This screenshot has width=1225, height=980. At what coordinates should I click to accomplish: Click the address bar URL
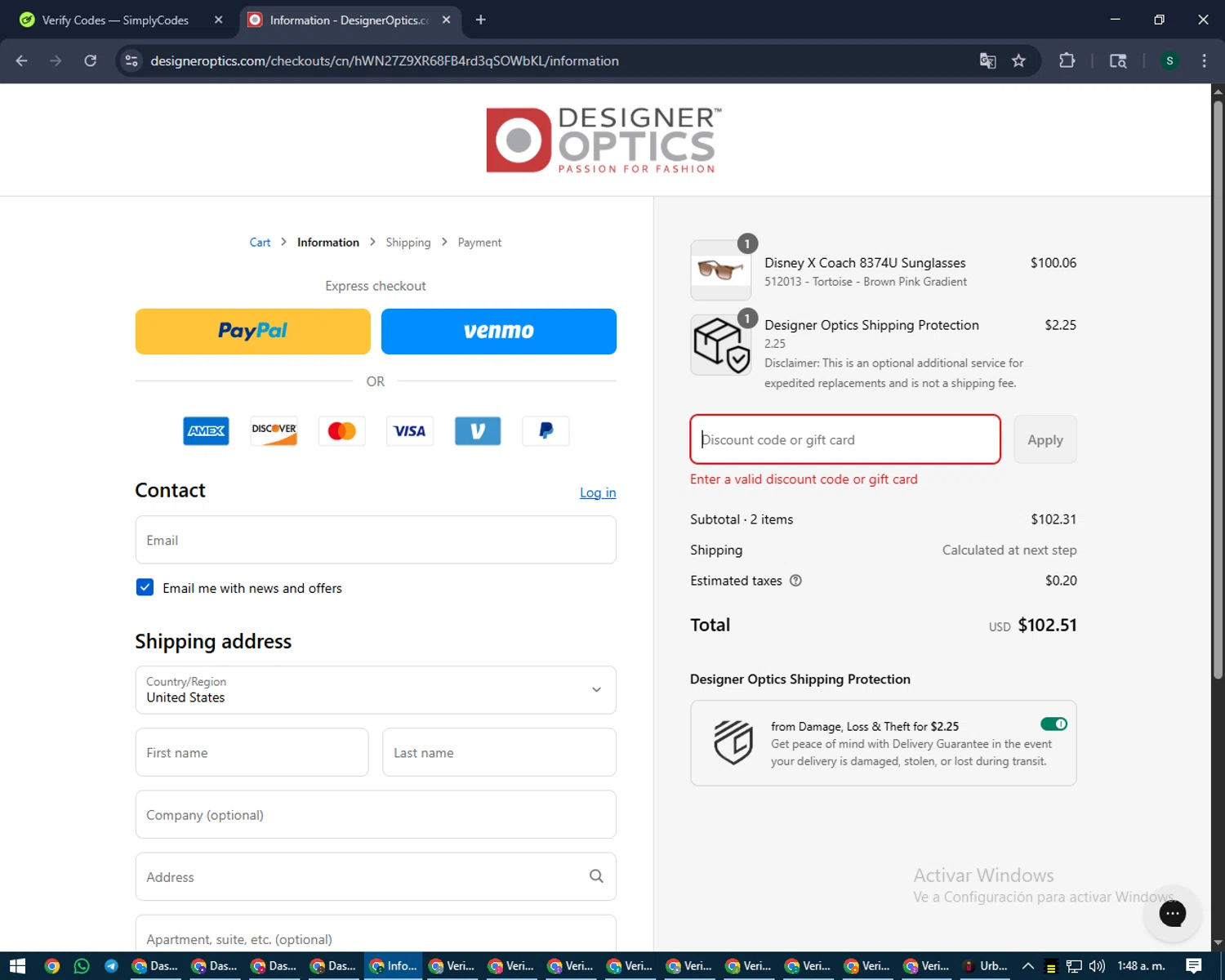[385, 60]
